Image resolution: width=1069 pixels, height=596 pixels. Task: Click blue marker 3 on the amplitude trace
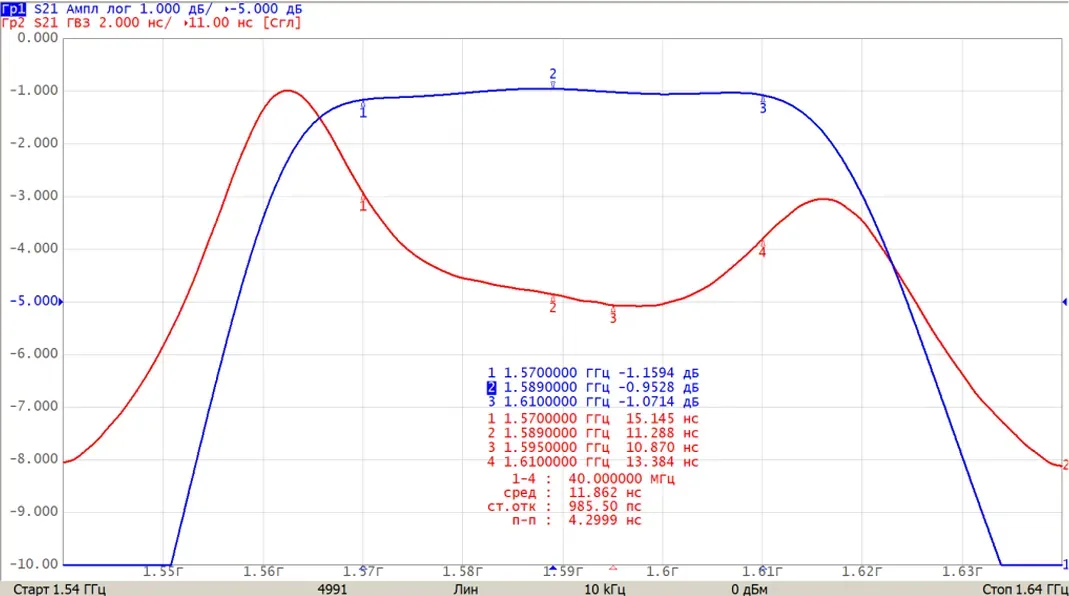[x=763, y=105]
